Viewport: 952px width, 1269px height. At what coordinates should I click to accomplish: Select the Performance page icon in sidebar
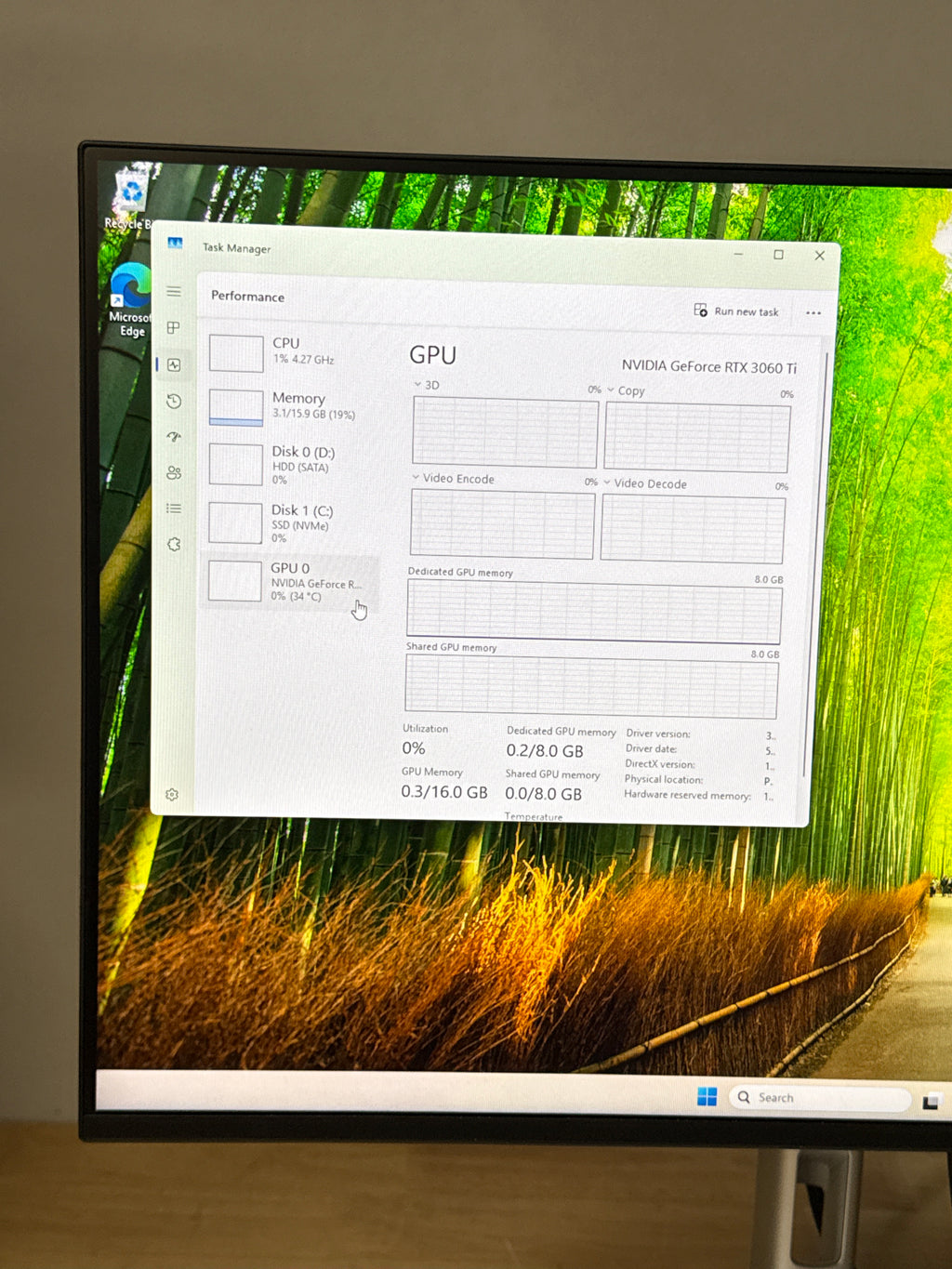174,364
